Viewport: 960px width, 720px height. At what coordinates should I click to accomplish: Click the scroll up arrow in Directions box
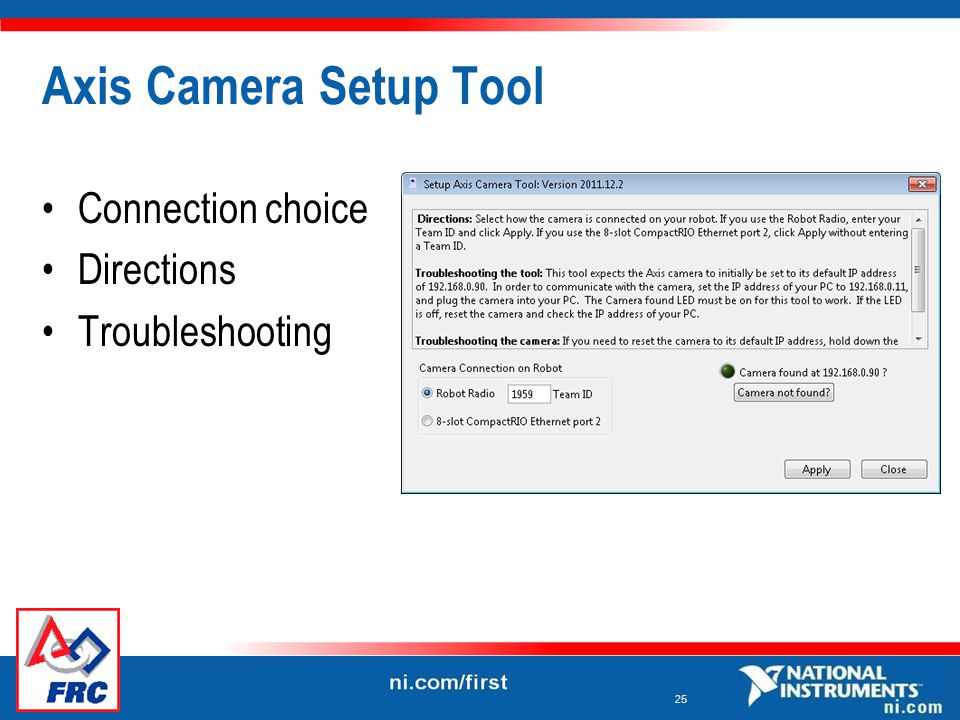point(918,219)
